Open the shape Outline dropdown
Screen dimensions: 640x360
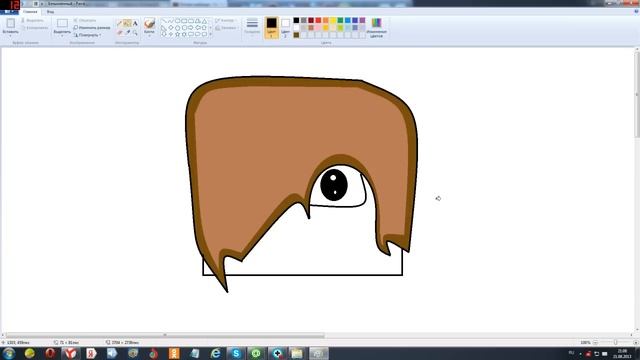point(226,20)
